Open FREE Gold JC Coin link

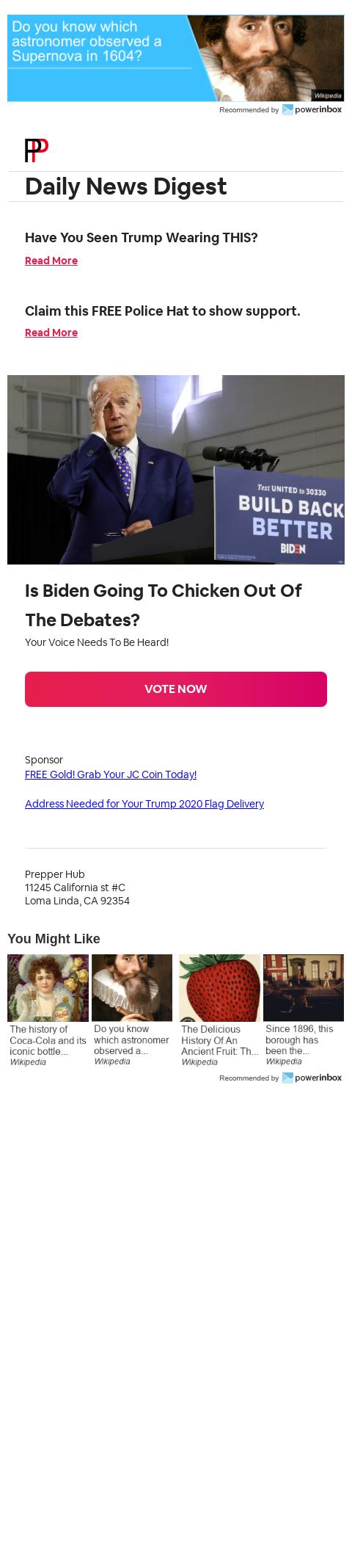[x=111, y=774]
